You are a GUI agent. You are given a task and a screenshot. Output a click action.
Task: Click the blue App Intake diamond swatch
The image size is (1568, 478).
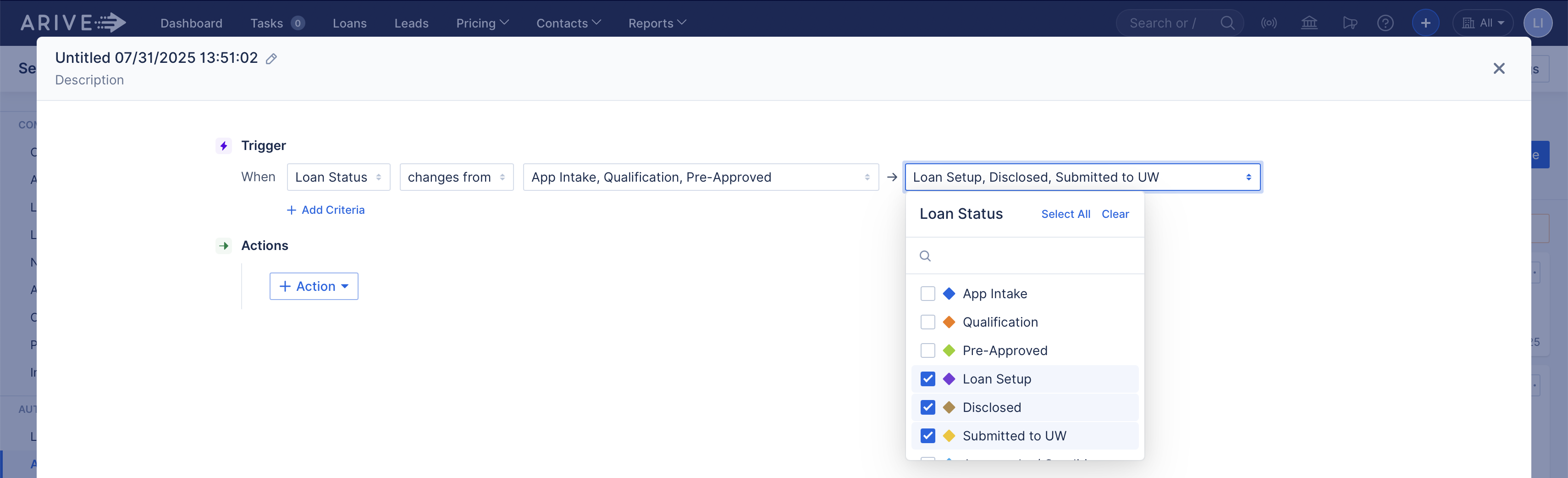point(949,294)
